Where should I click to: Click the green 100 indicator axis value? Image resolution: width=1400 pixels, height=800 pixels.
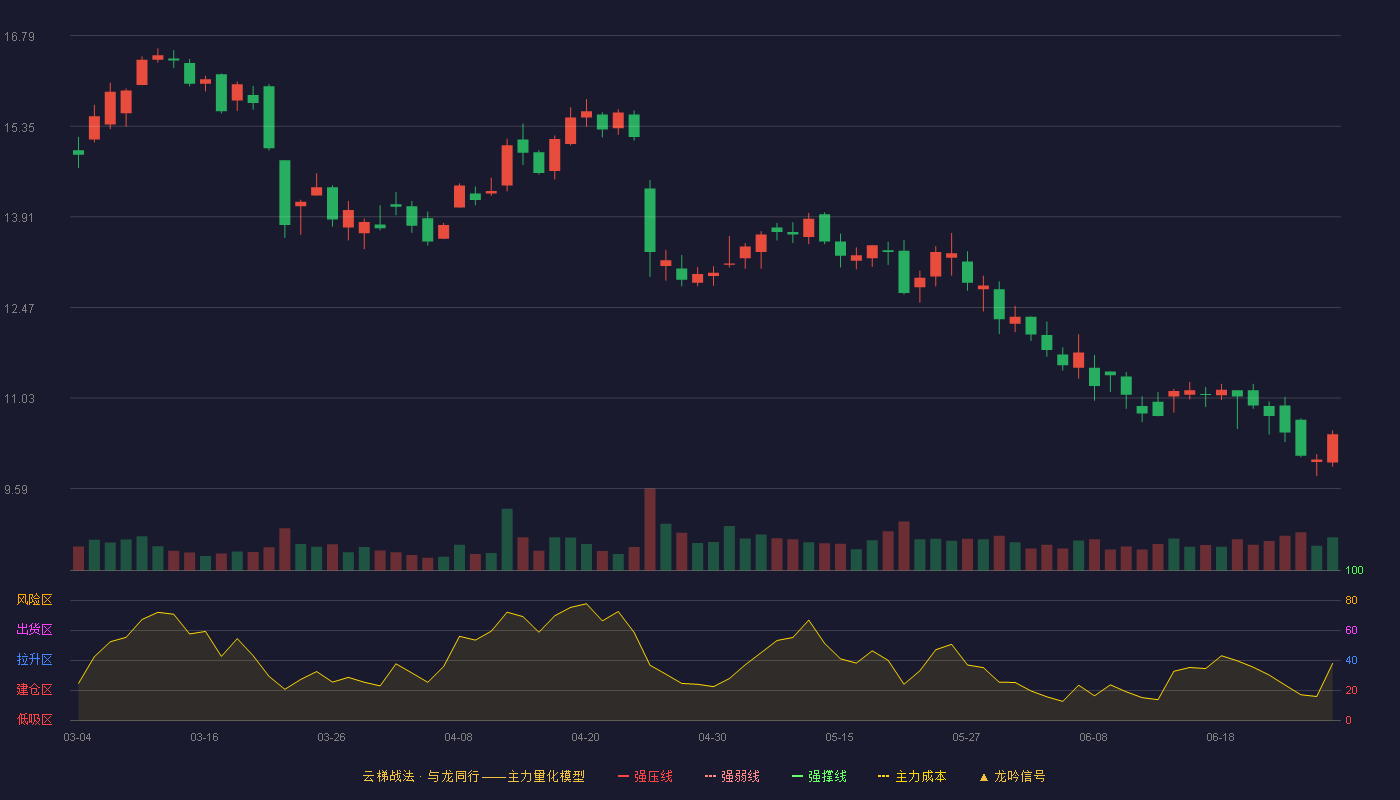1354,571
